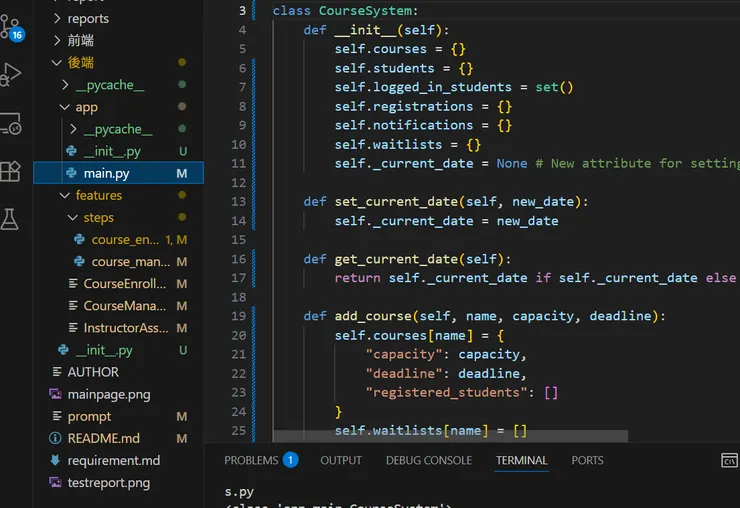Open mainpage.png in the explorer

(108, 394)
